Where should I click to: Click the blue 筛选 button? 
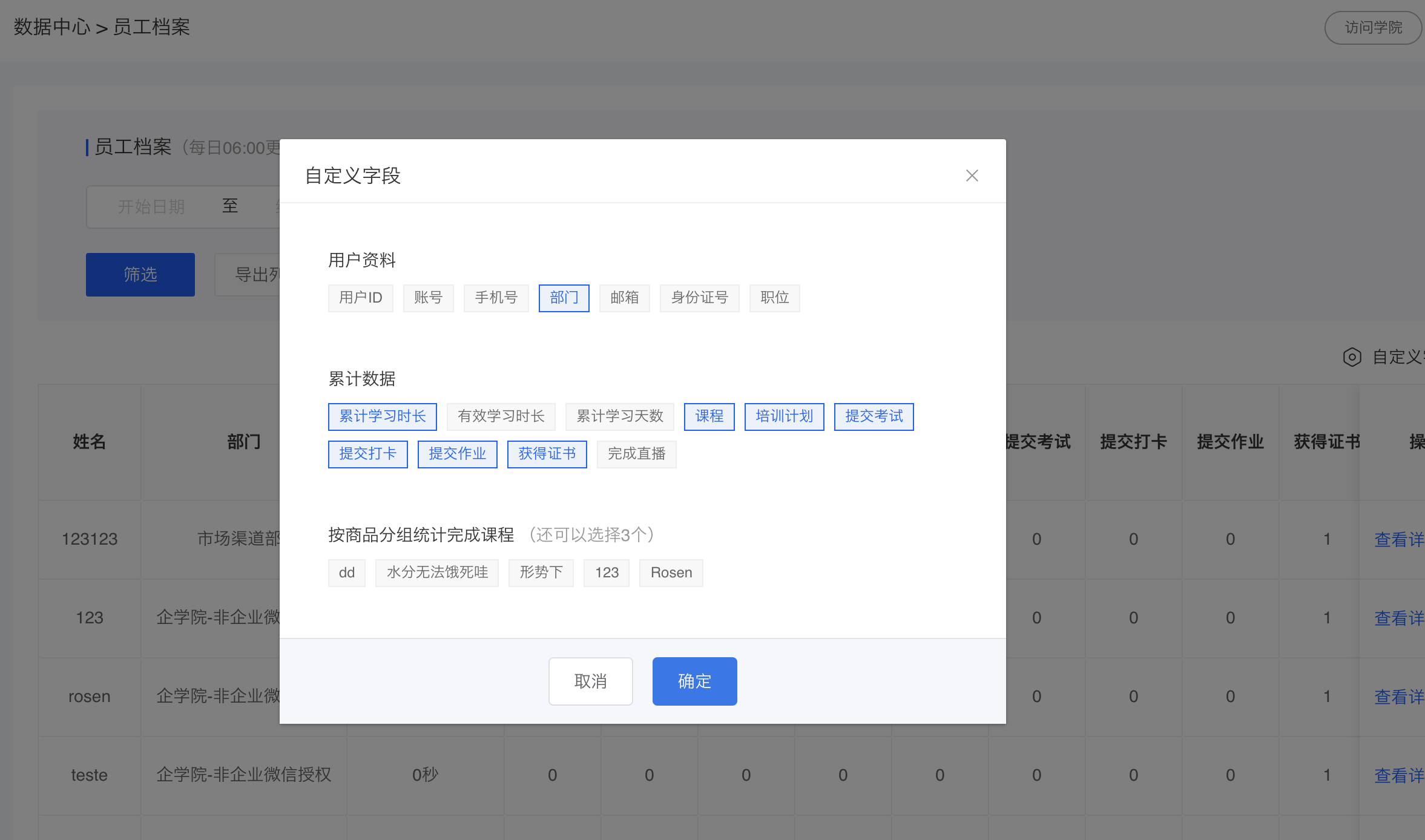point(140,275)
